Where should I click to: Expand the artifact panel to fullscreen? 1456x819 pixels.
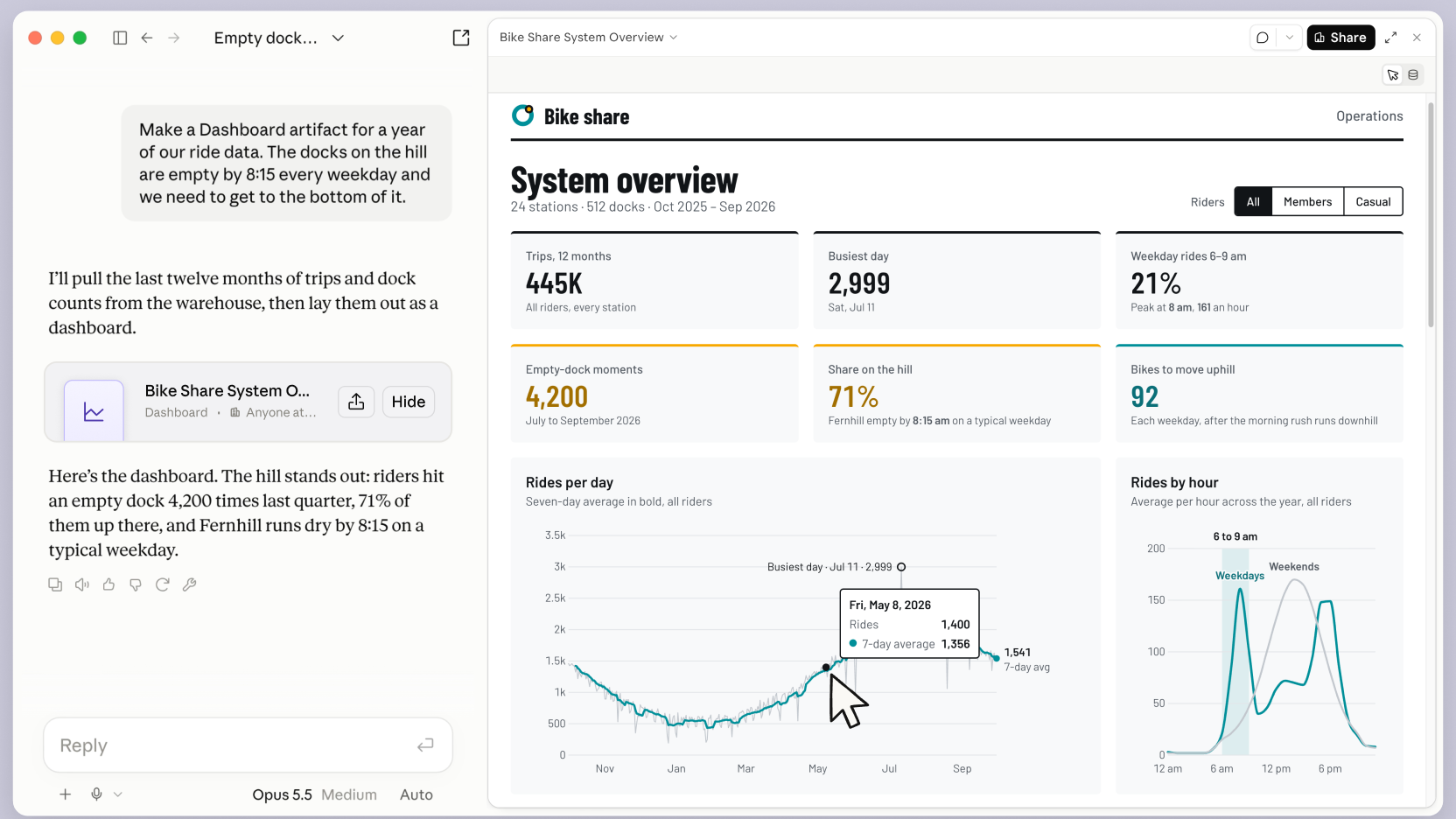tap(1390, 38)
